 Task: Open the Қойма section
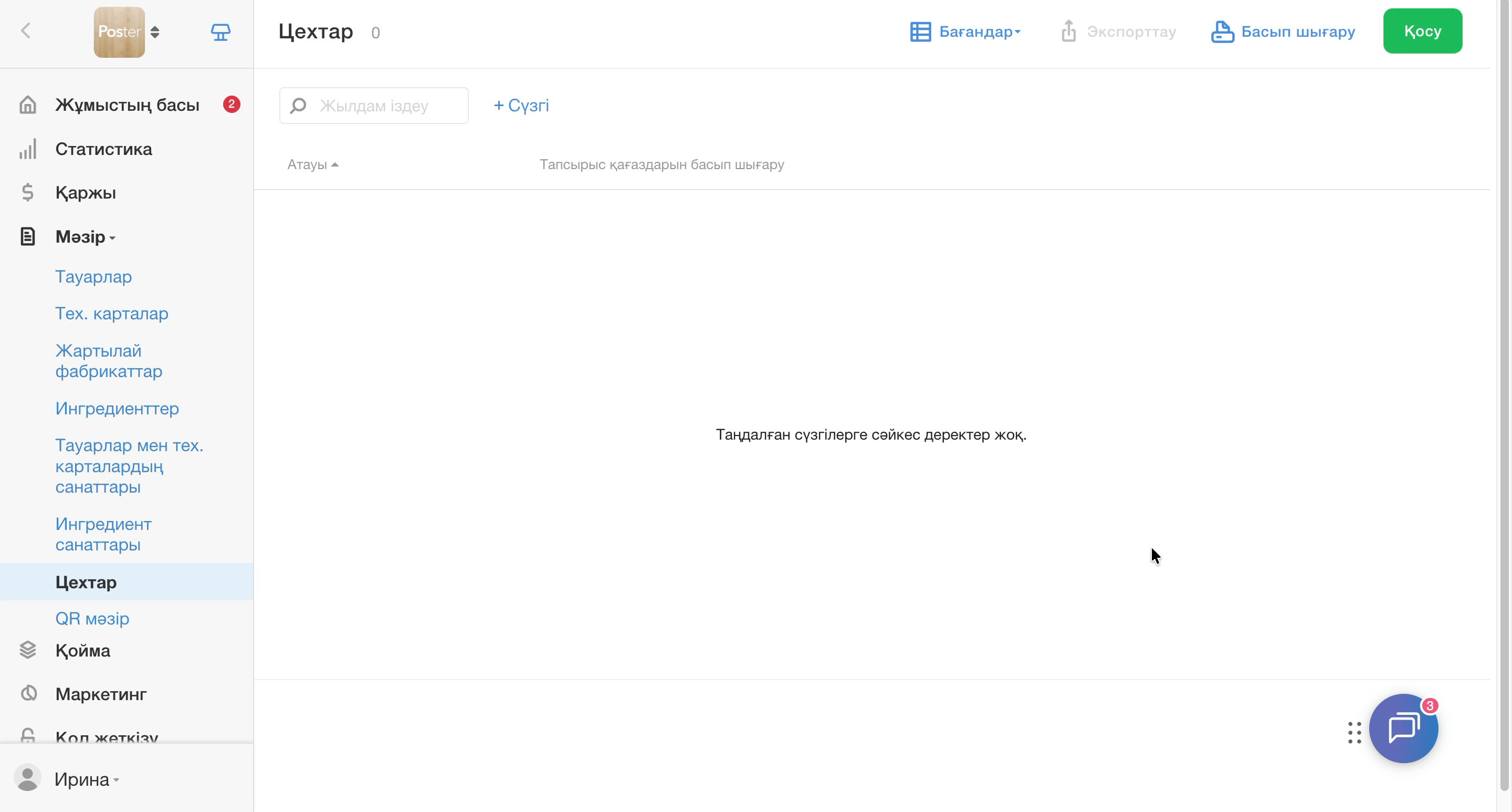(83, 651)
